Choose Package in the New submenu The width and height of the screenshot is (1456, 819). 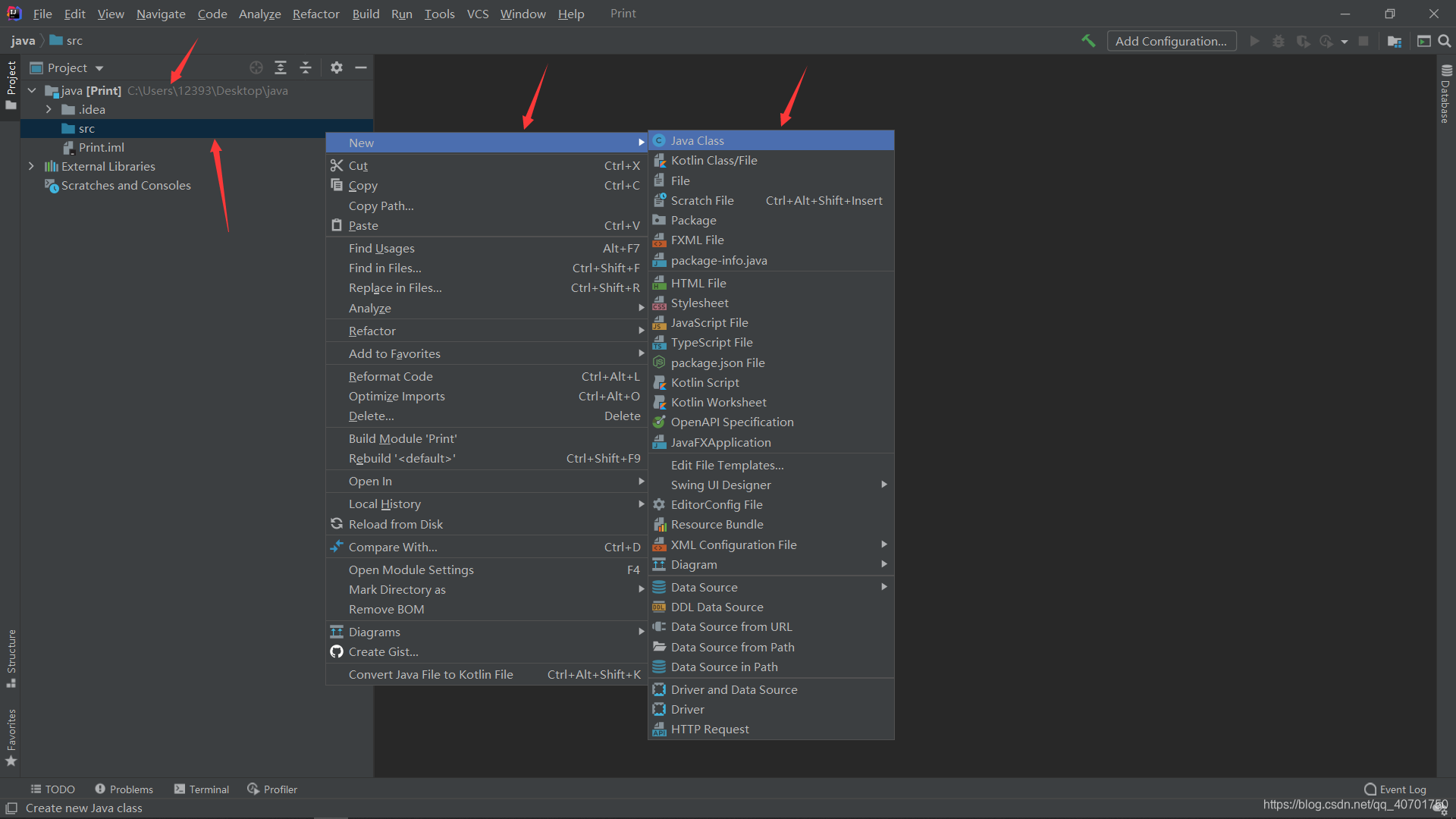693,221
